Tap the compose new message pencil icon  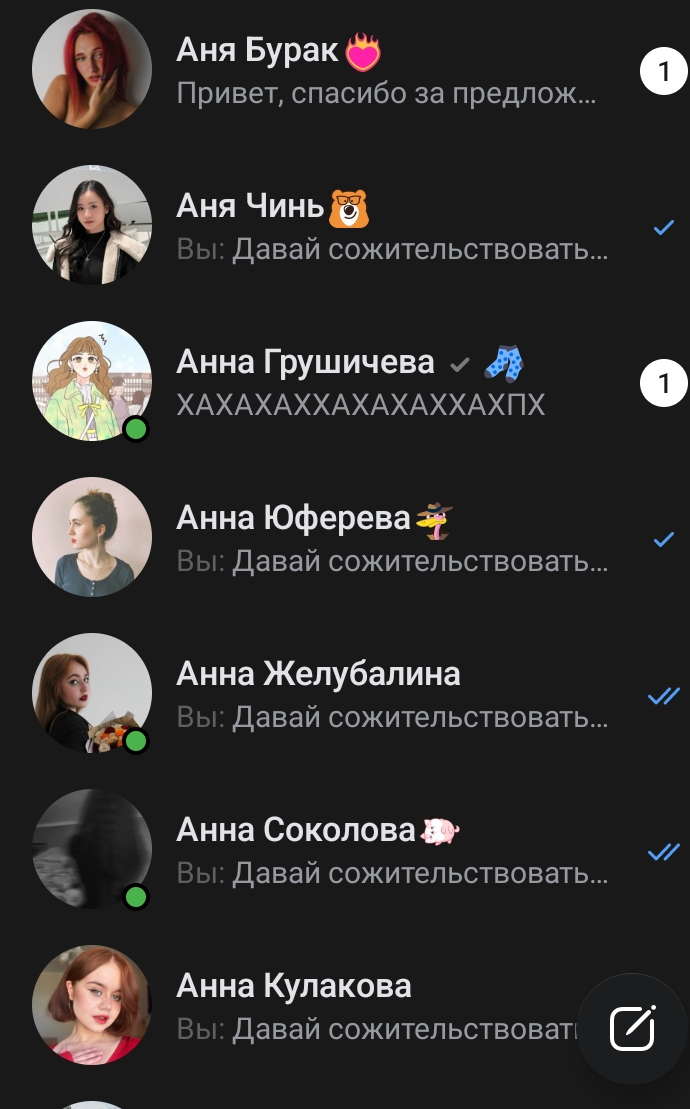(x=633, y=1028)
